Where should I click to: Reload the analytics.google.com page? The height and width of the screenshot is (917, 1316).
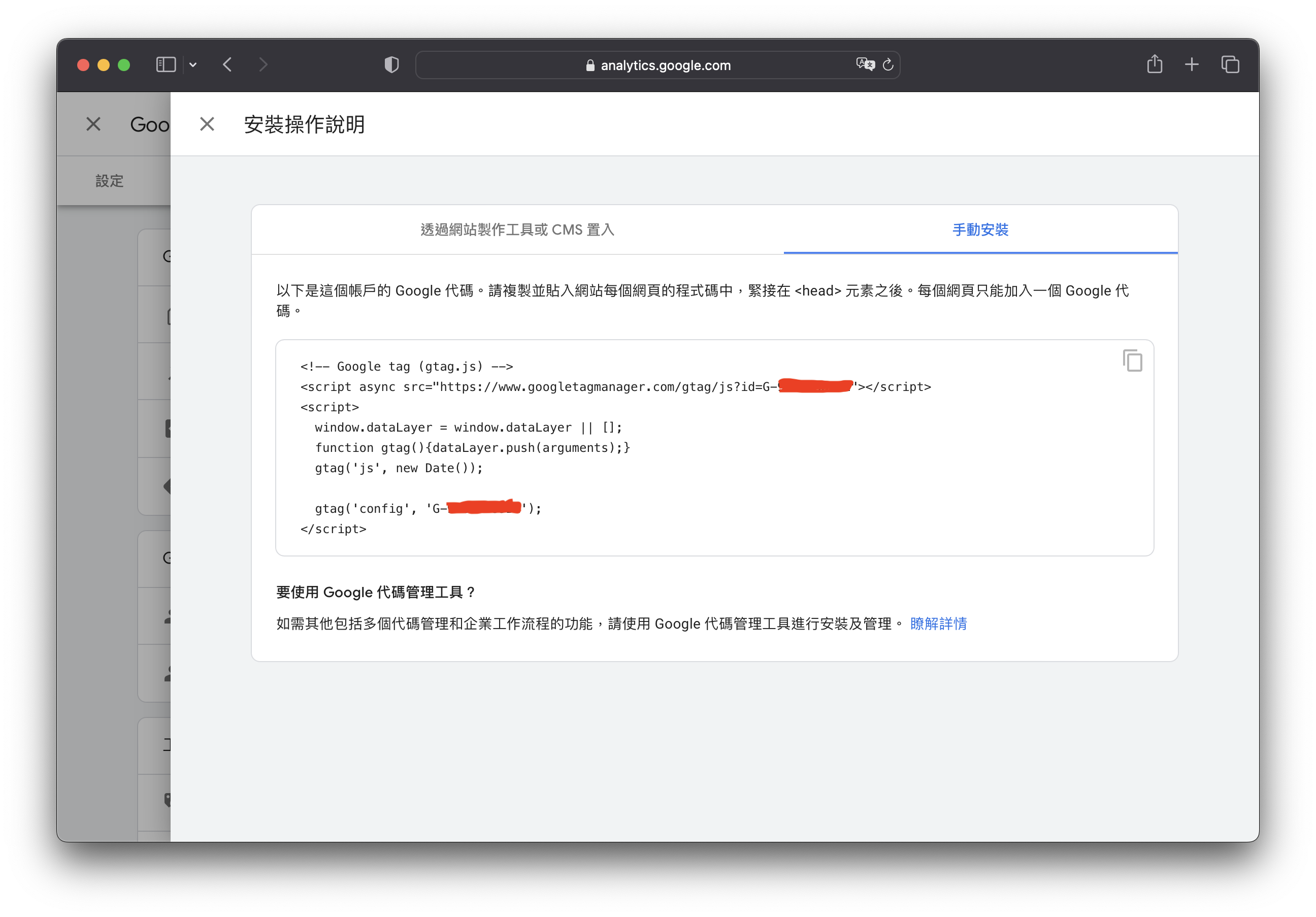coord(888,65)
